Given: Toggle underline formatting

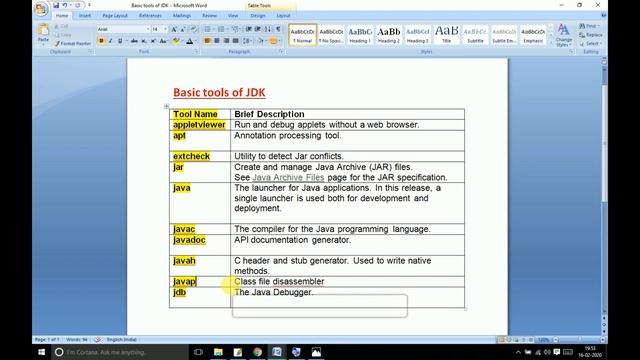Looking at the screenshot, I should pos(120,41).
